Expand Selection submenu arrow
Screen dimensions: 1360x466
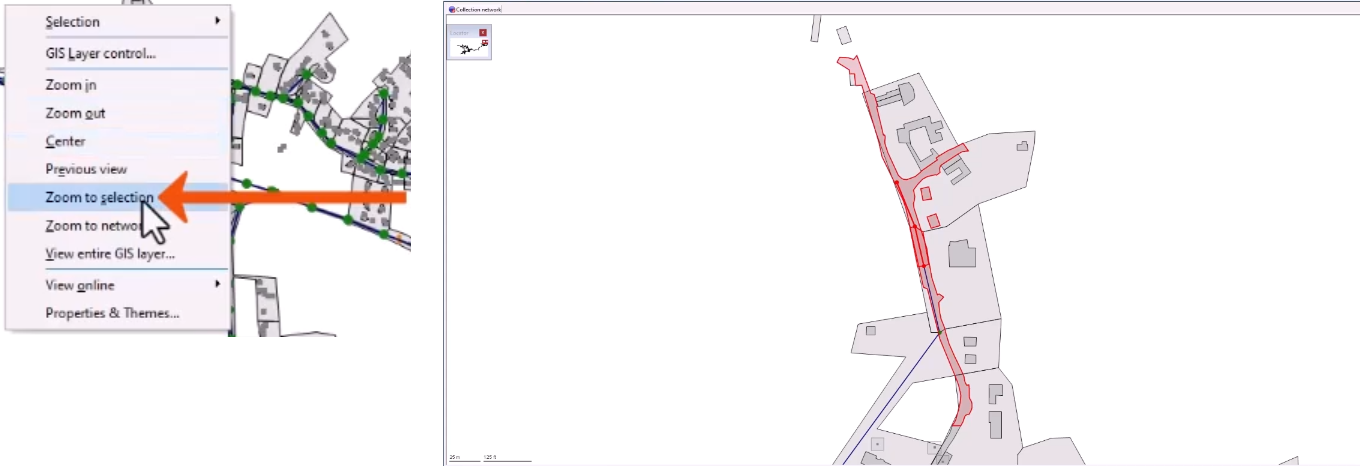(218, 21)
